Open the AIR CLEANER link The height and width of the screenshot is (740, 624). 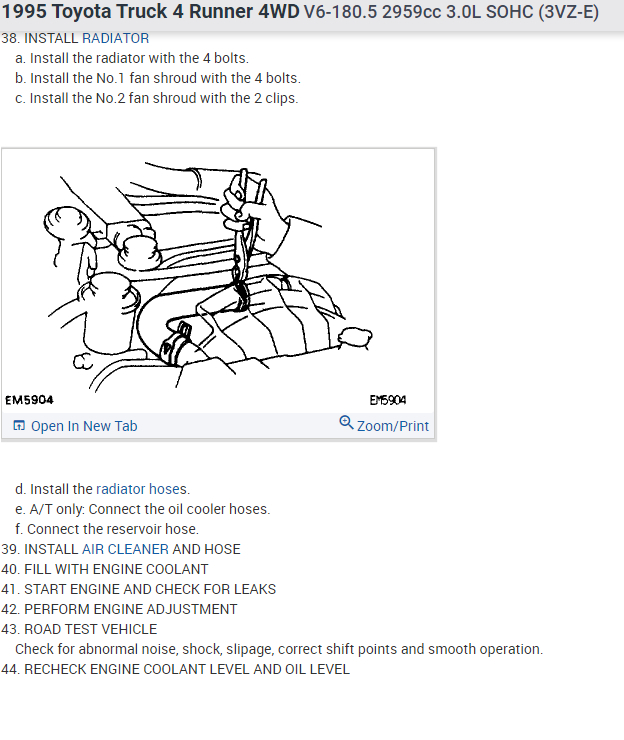125,549
